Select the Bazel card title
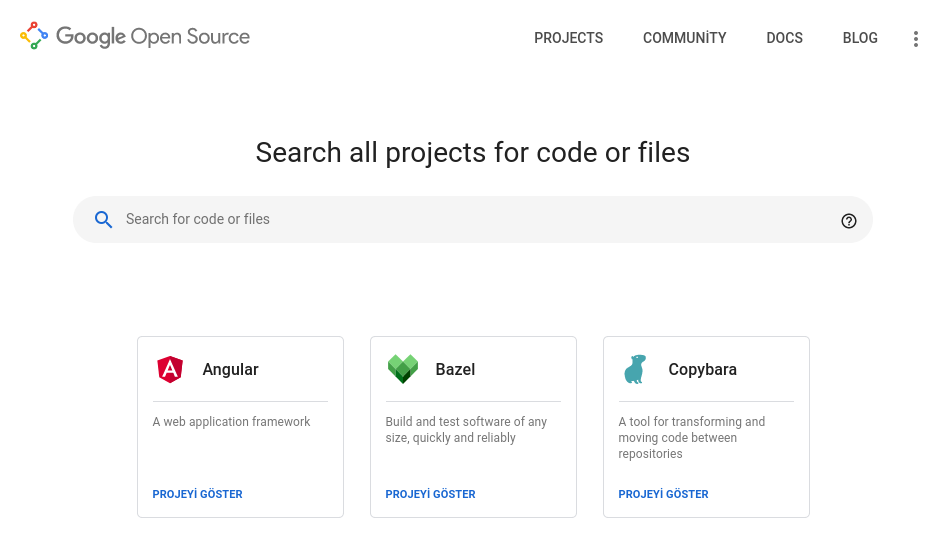 coord(455,369)
